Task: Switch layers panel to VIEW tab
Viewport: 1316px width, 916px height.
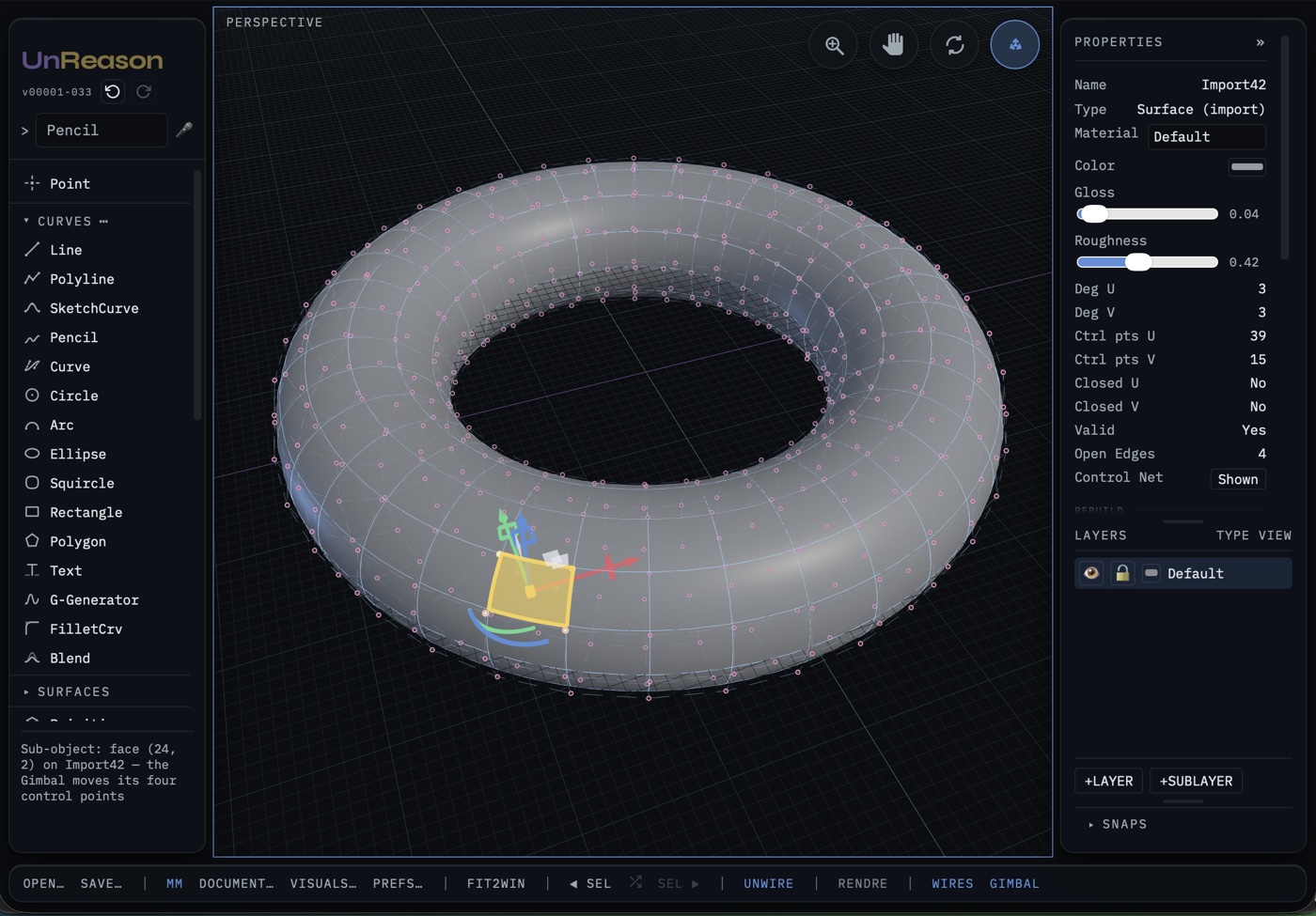Action: 1275,535
